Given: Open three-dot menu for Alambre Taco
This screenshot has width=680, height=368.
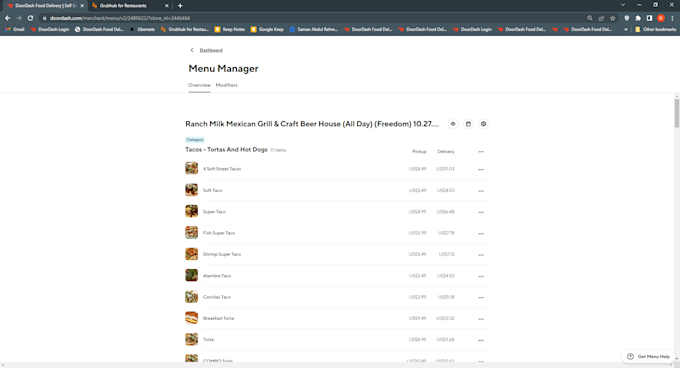Looking at the screenshot, I should coord(481,276).
